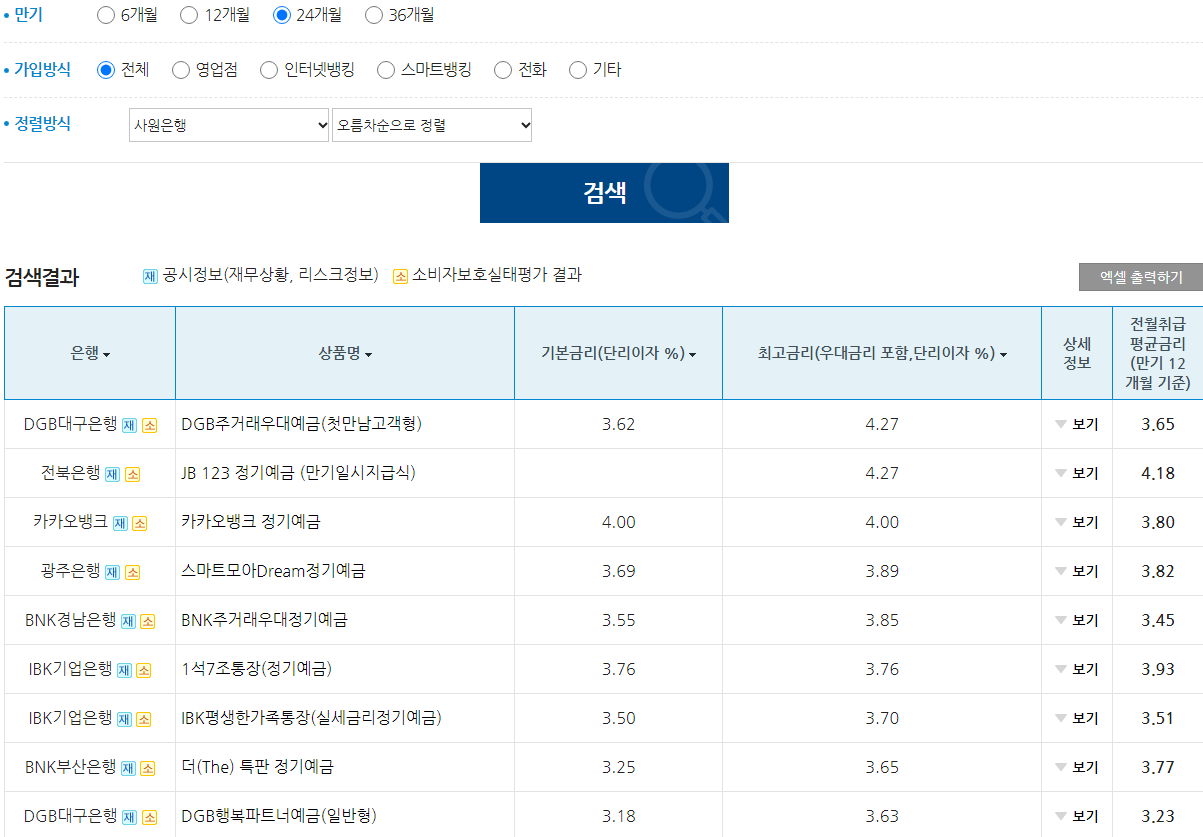Open 소 consumer icon for DGB대구은행 첫만남고객형 row
Image resolution: width=1203 pixels, height=837 pixels.
(x=149, y=425)
